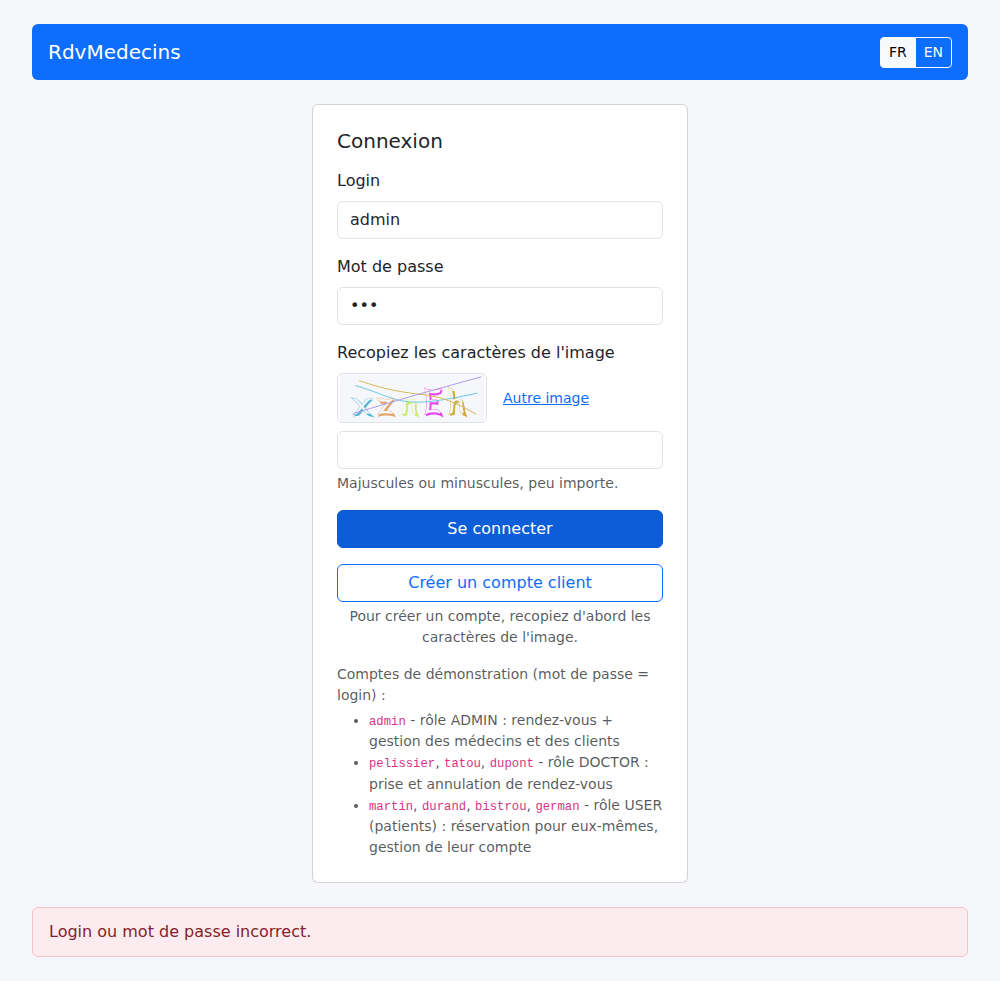Viewport: 1000px width, 981px height.
Task: Request another captcha via Autre image
Action: [x=546, y=398]
